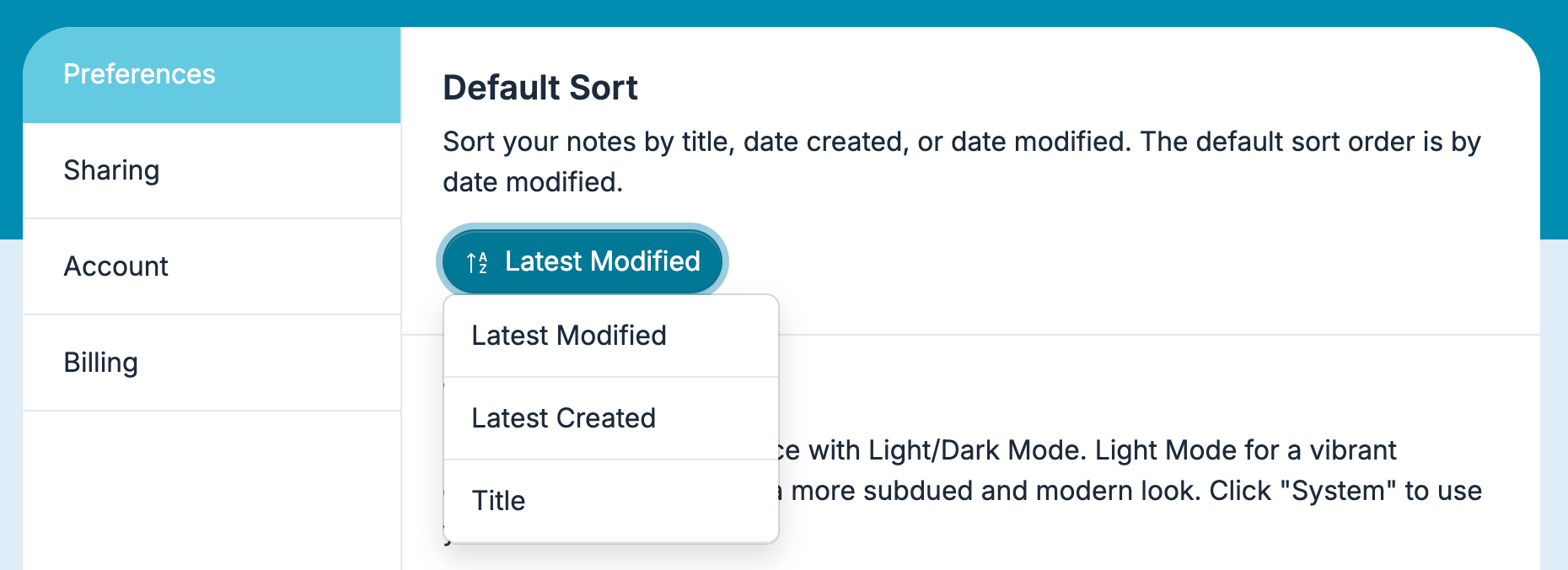Switch to the Sharing settings section
Image resolution: width=1568 pixels, height=570 pixels.
tap(111, 170)
